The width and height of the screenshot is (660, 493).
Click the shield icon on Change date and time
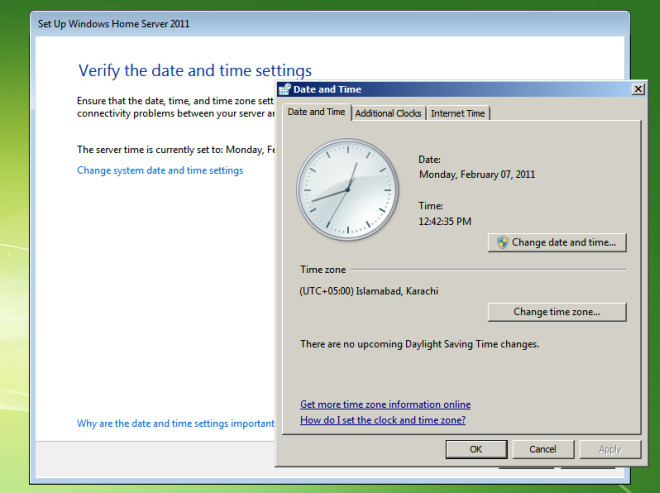502,243
